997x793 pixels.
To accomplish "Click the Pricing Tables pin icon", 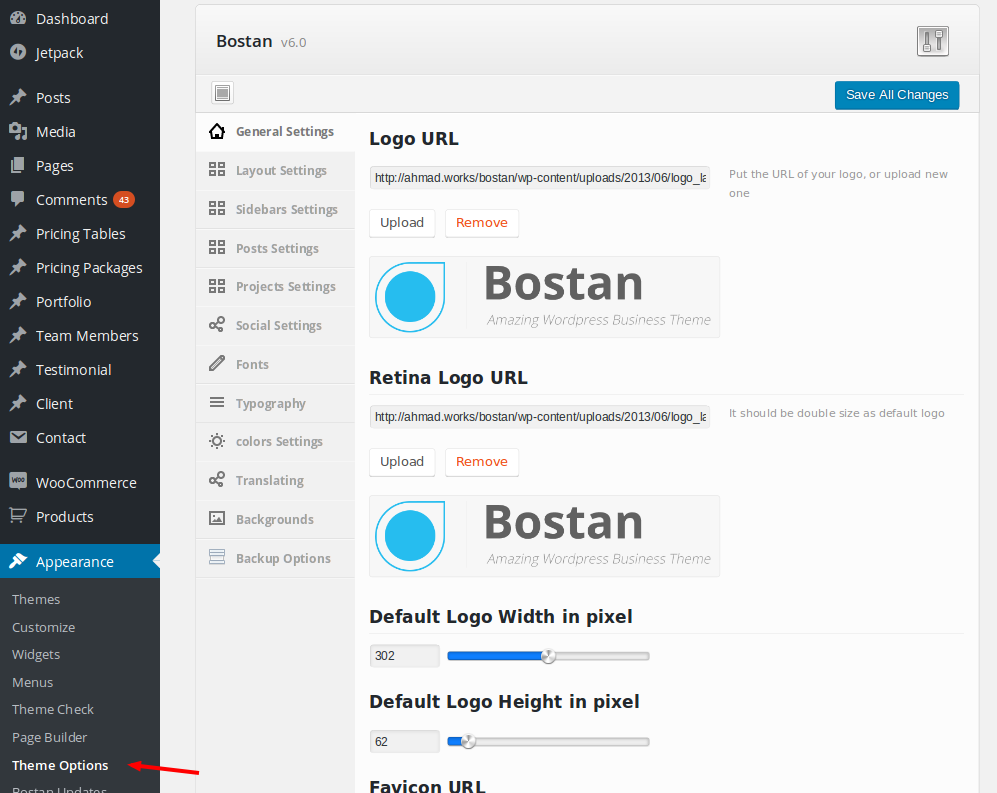I will coord(18,233).
